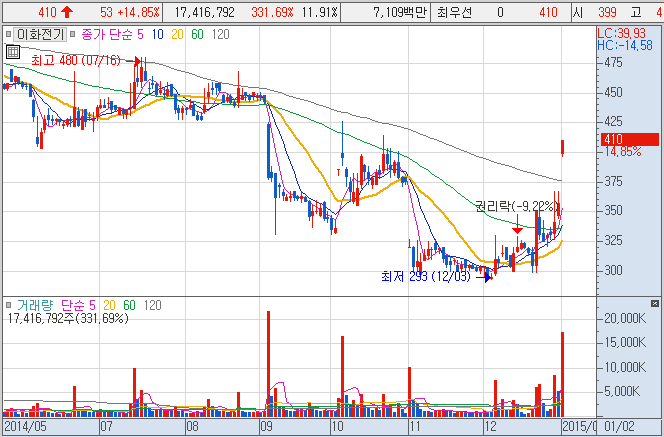Click the 325 price level on the axis

coord(614,241)
